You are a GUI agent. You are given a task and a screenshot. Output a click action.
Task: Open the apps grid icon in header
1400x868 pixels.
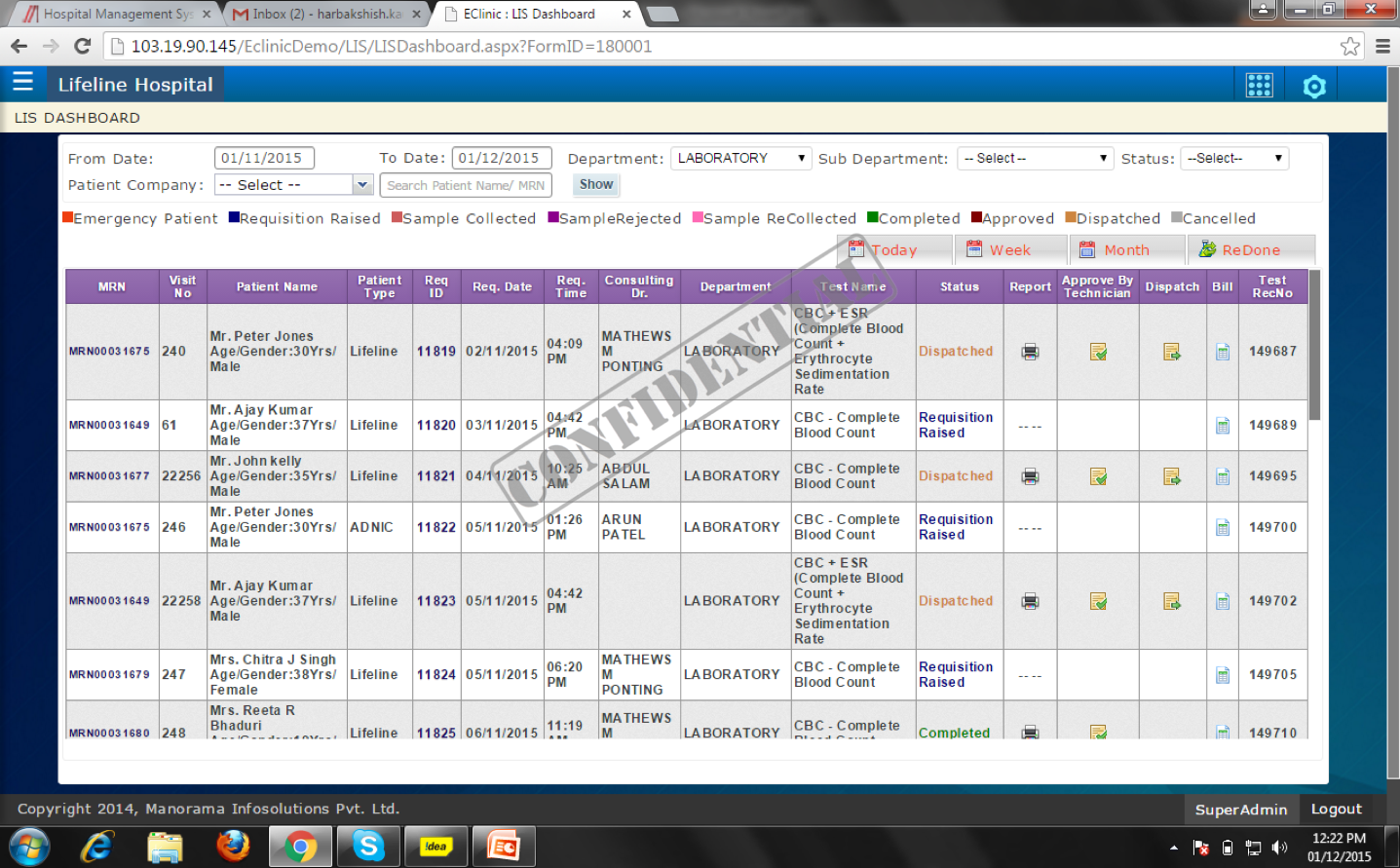[1259, 86]
